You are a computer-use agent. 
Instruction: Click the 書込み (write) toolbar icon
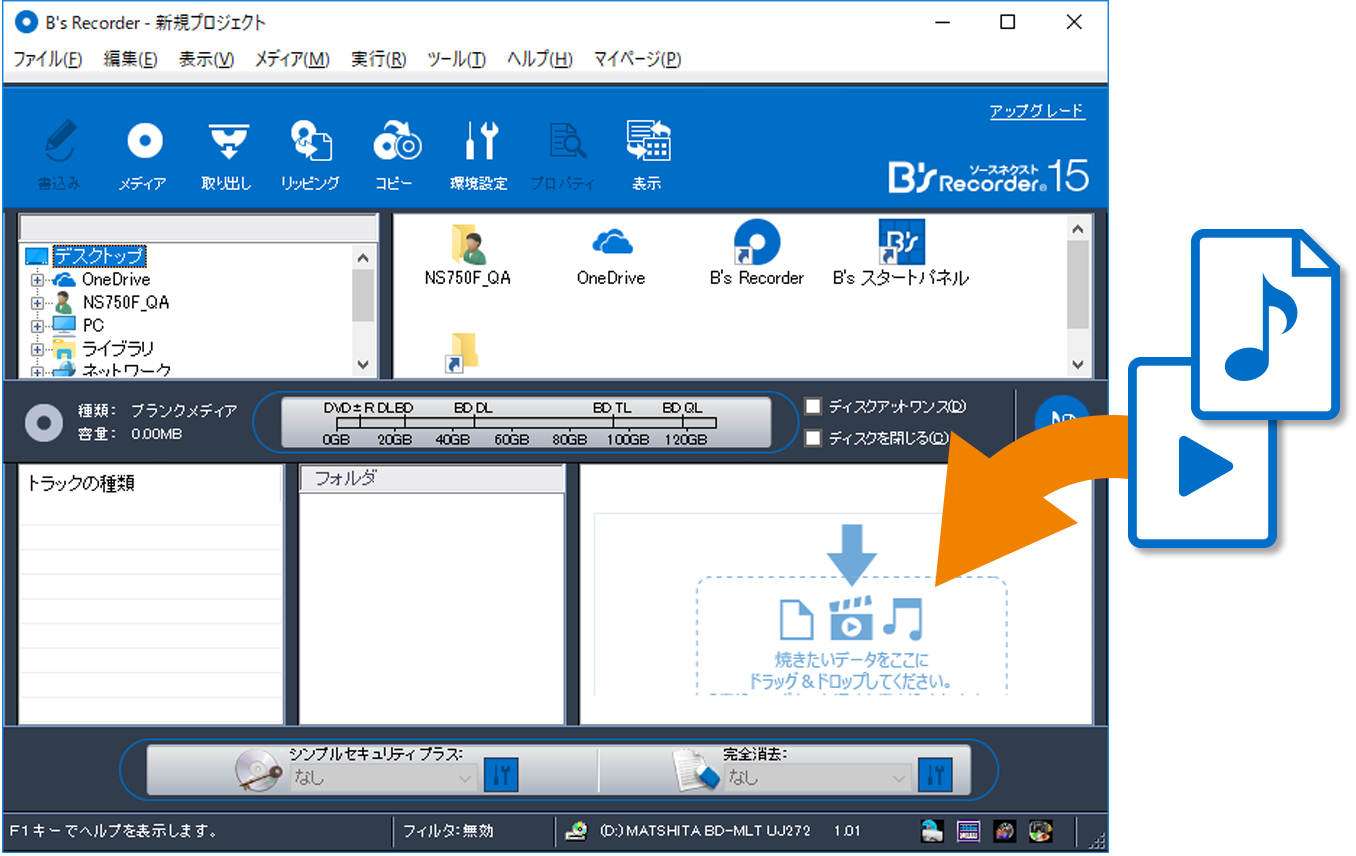coord(60,142)
